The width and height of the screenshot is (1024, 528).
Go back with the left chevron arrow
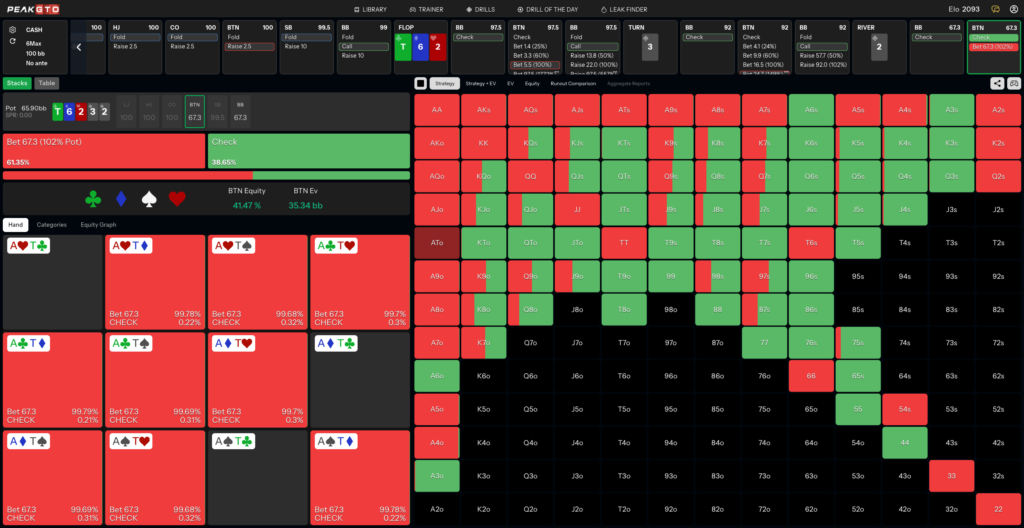click(x=78, y=47)
